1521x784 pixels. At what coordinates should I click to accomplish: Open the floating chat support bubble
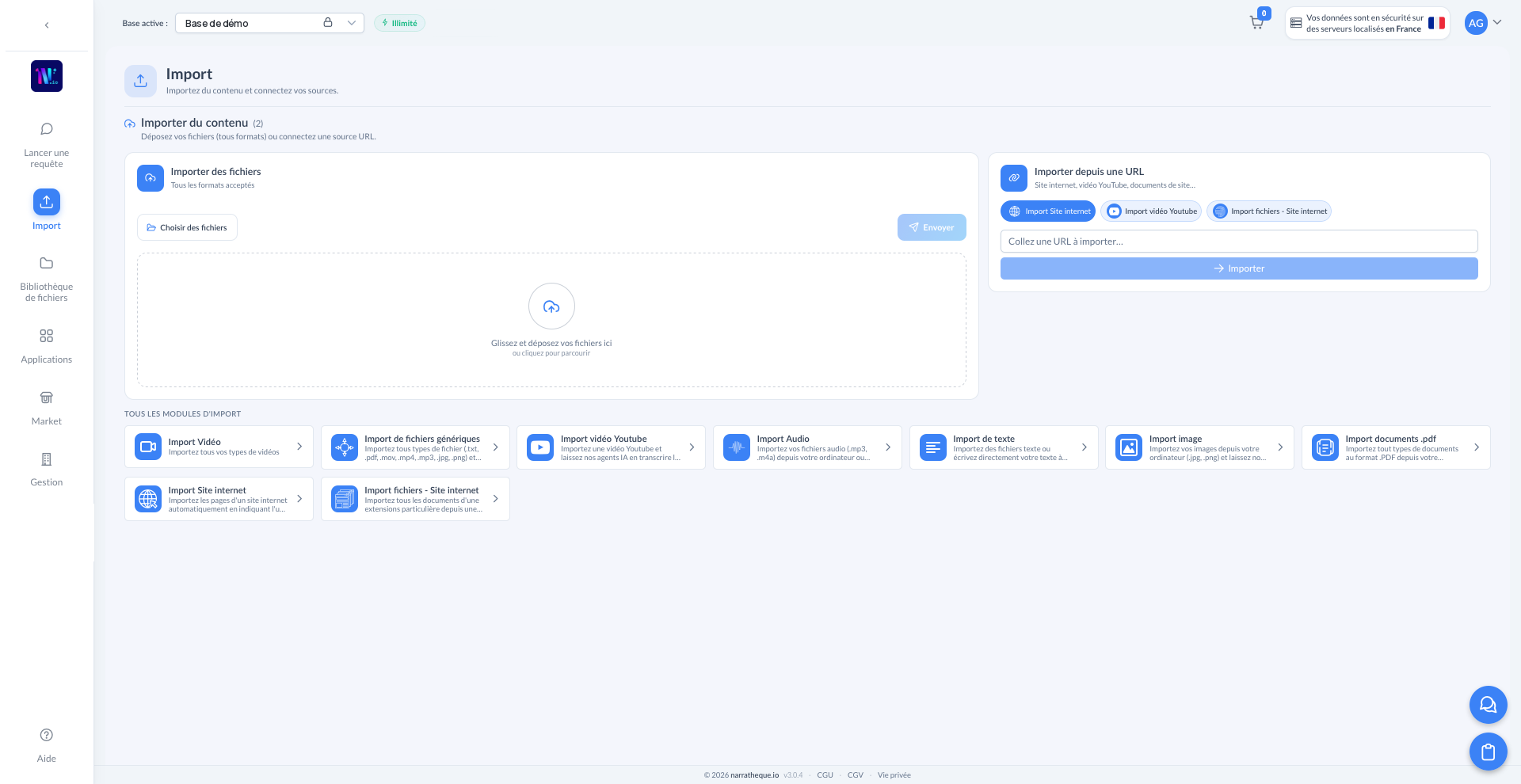[1489, 705]
